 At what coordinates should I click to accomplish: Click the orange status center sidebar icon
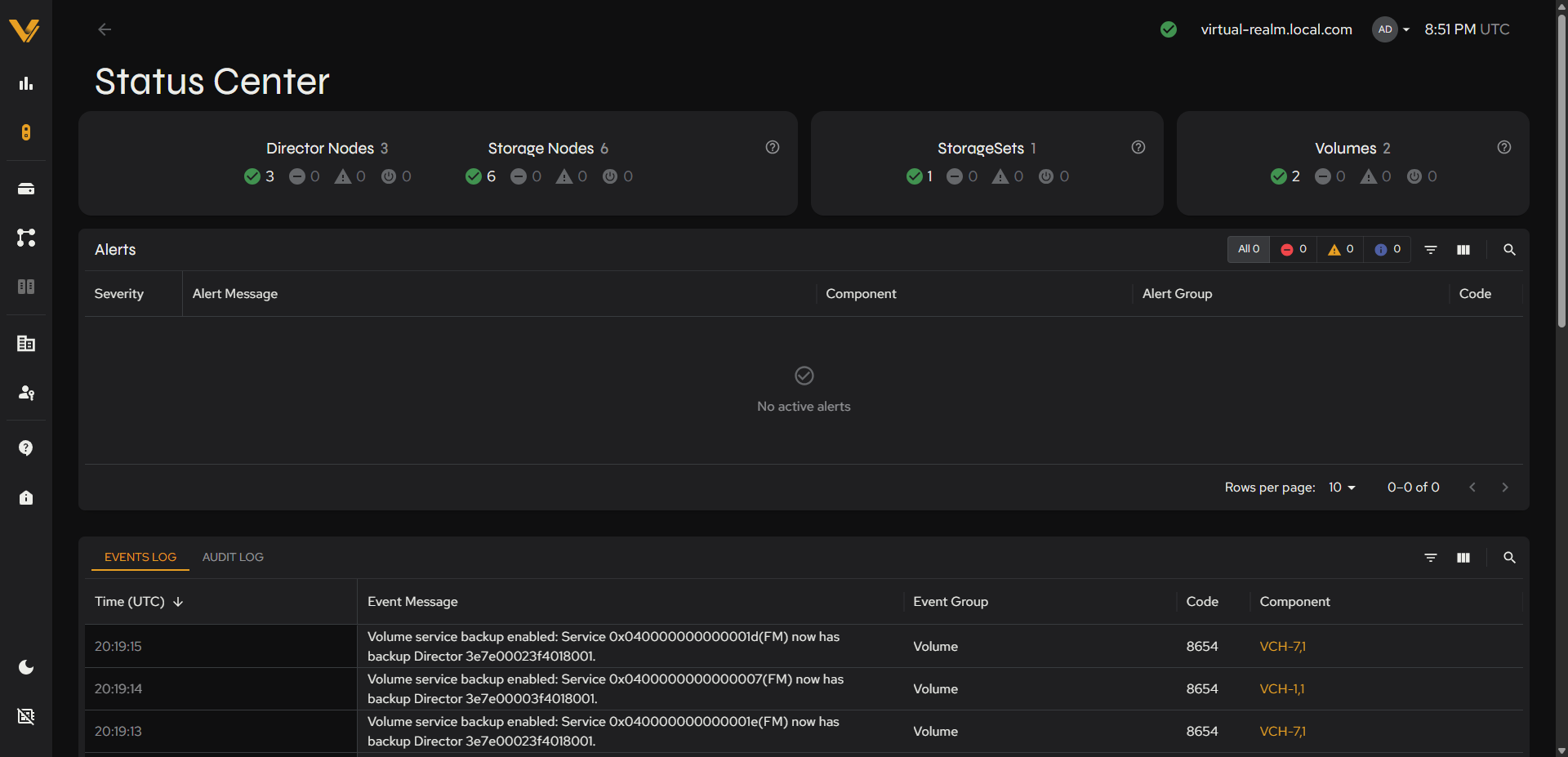tap(26, 132)
